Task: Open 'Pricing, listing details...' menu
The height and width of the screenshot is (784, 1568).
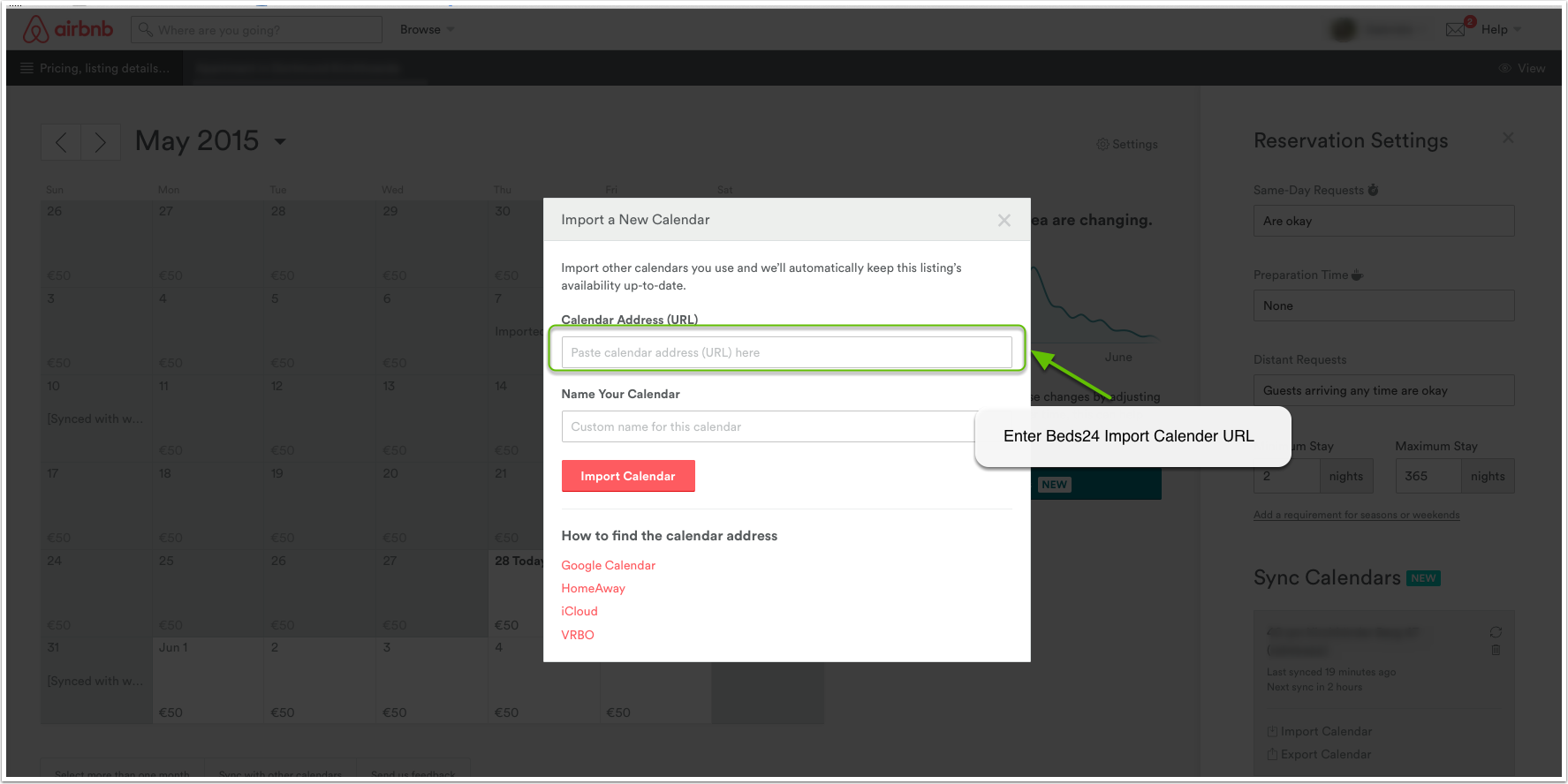Action: [x=95, y=68]
